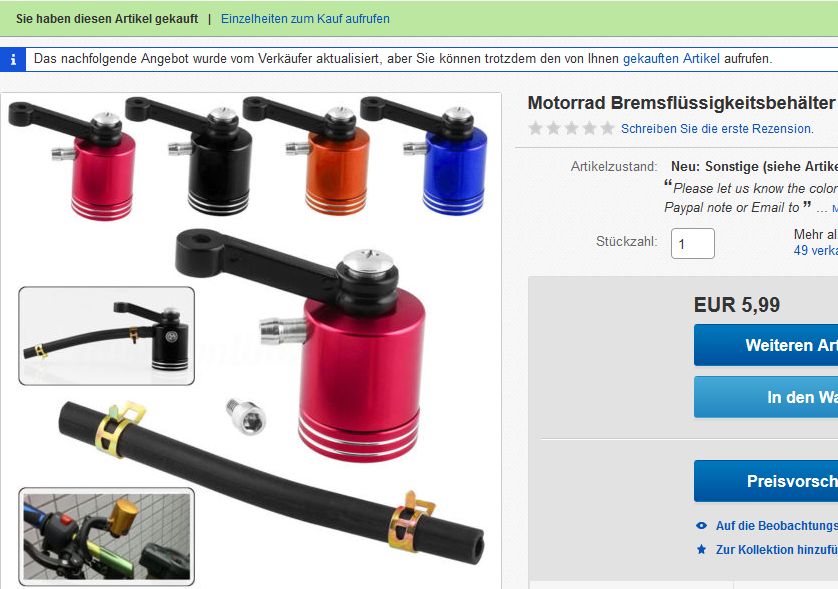Click the fifth rating star
Screen dimensions: 838x589
[x=608, y=128]
